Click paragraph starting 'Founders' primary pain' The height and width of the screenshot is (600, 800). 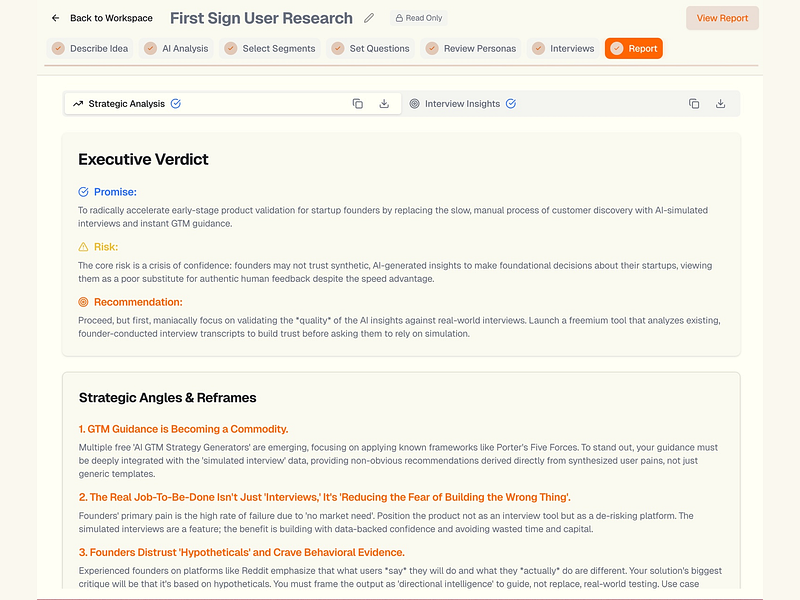coord(386,522)
